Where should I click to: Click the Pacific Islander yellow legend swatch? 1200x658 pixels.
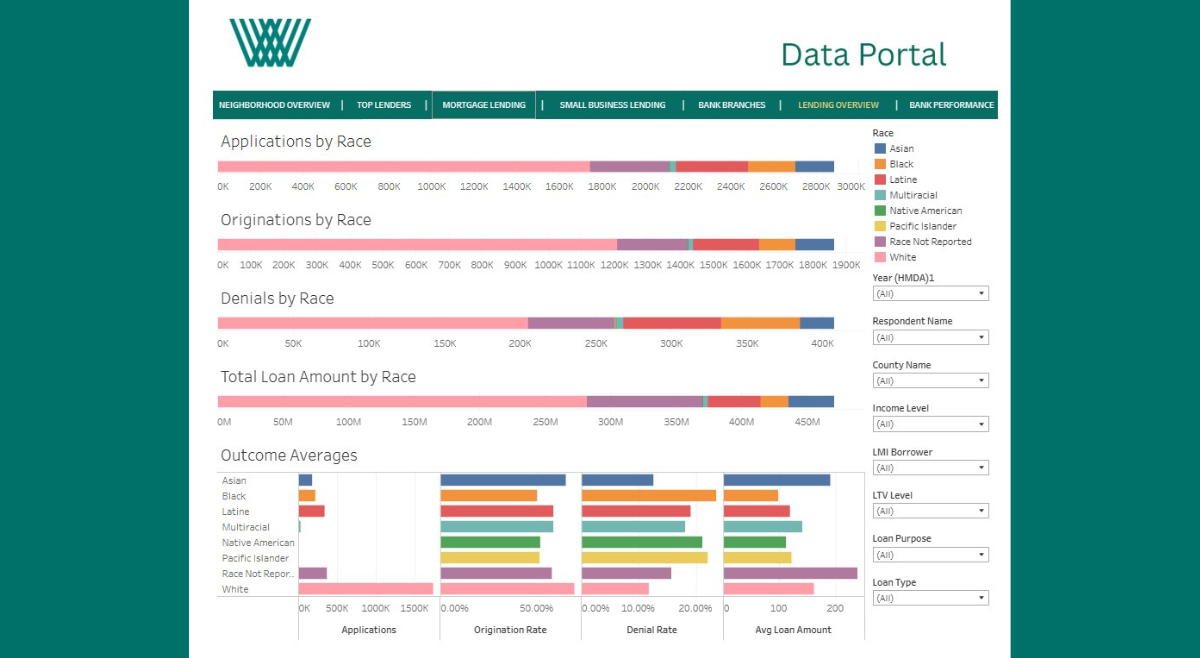click(880, 226)
